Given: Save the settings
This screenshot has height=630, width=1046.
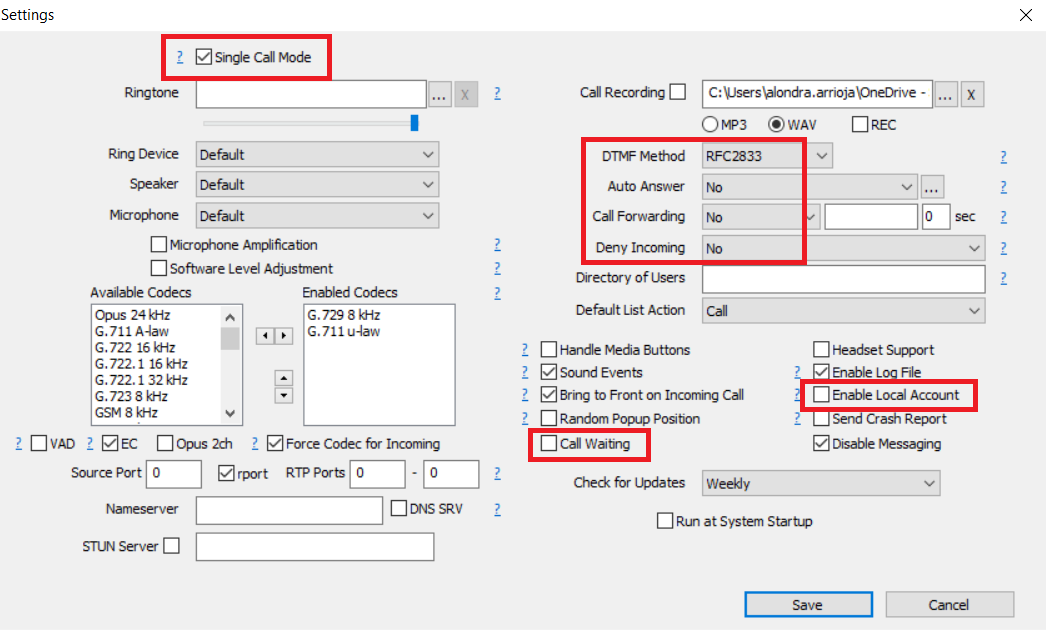Looking at the screenshot, I should click(807, 605).
